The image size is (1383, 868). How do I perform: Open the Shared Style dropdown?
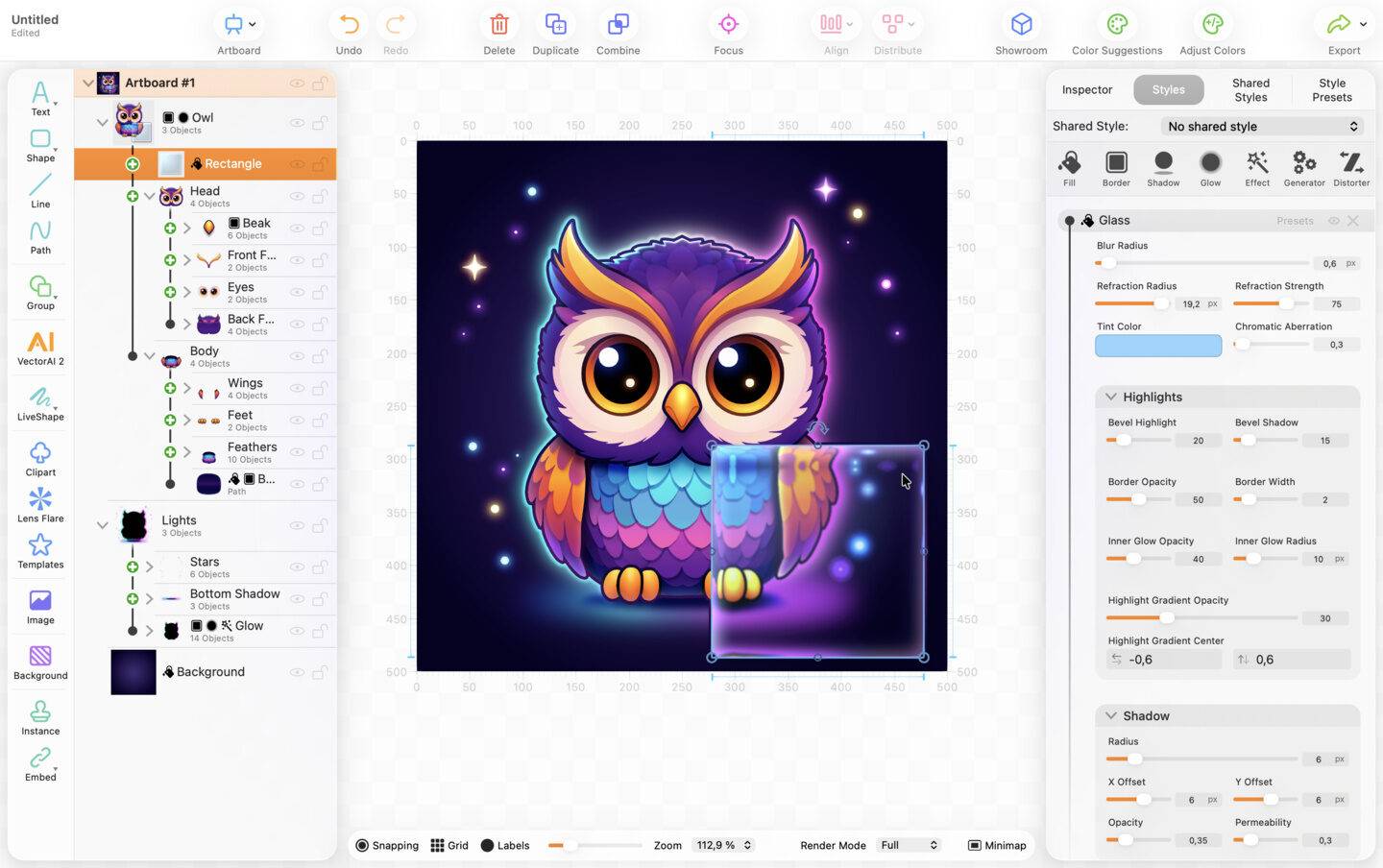(1263, 126)
